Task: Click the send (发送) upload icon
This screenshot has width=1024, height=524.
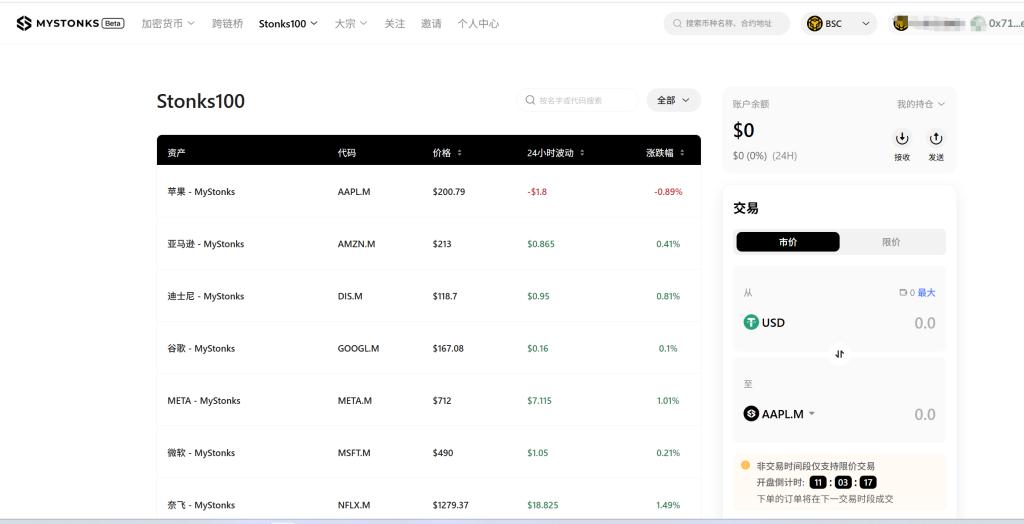Action: (936, 139)
